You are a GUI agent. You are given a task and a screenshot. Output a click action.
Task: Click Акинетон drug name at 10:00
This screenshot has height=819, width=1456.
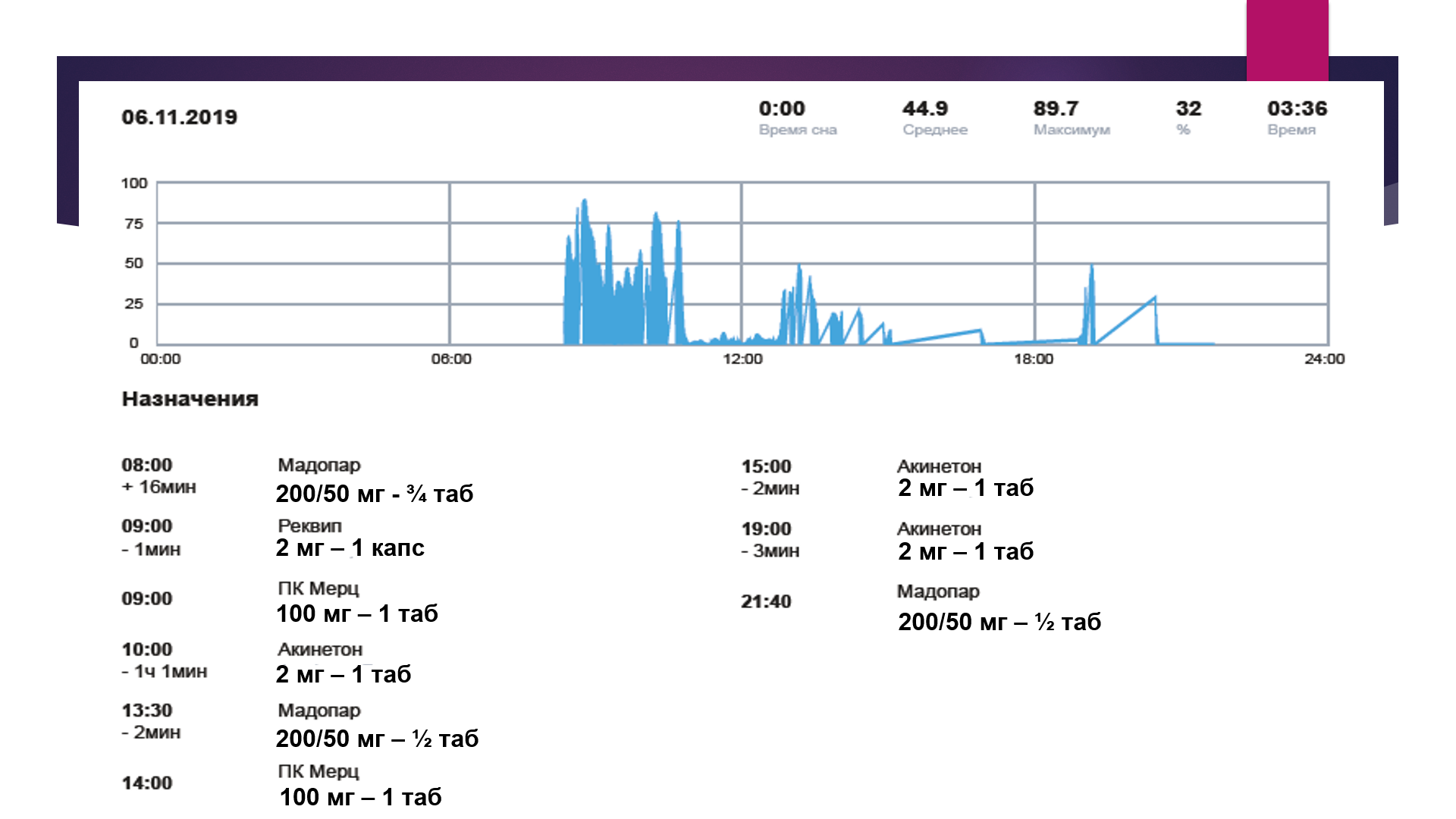coord(319,649)
